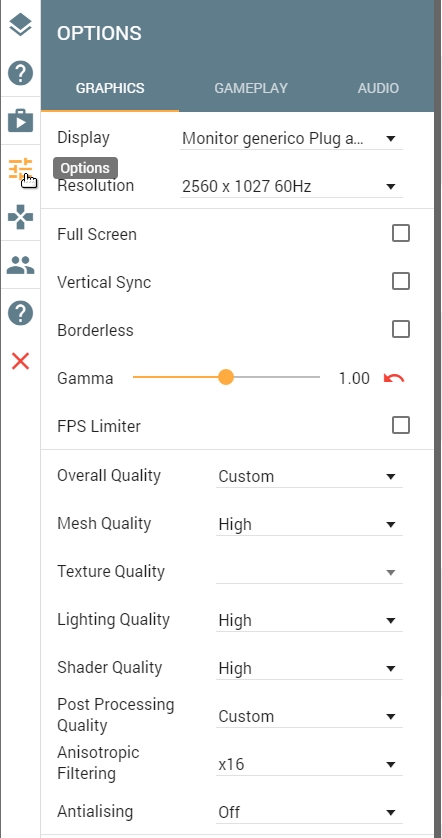The width and height of the screenshot is (442, 838).
Task: Toggle the Vertical Sync checkbox
Action: click(x=401, y=282)
